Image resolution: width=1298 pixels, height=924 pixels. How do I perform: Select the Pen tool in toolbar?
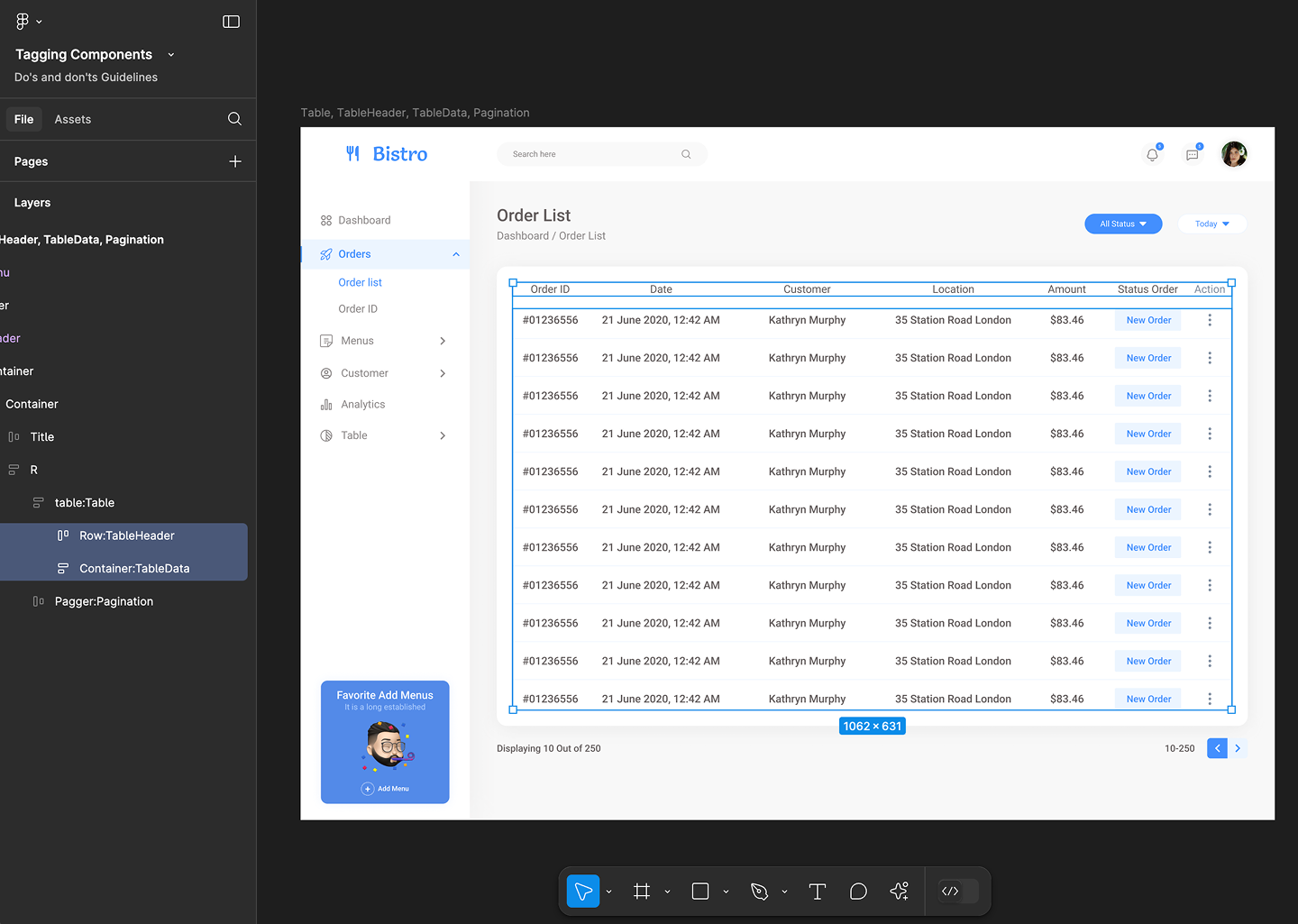(759, 892)
